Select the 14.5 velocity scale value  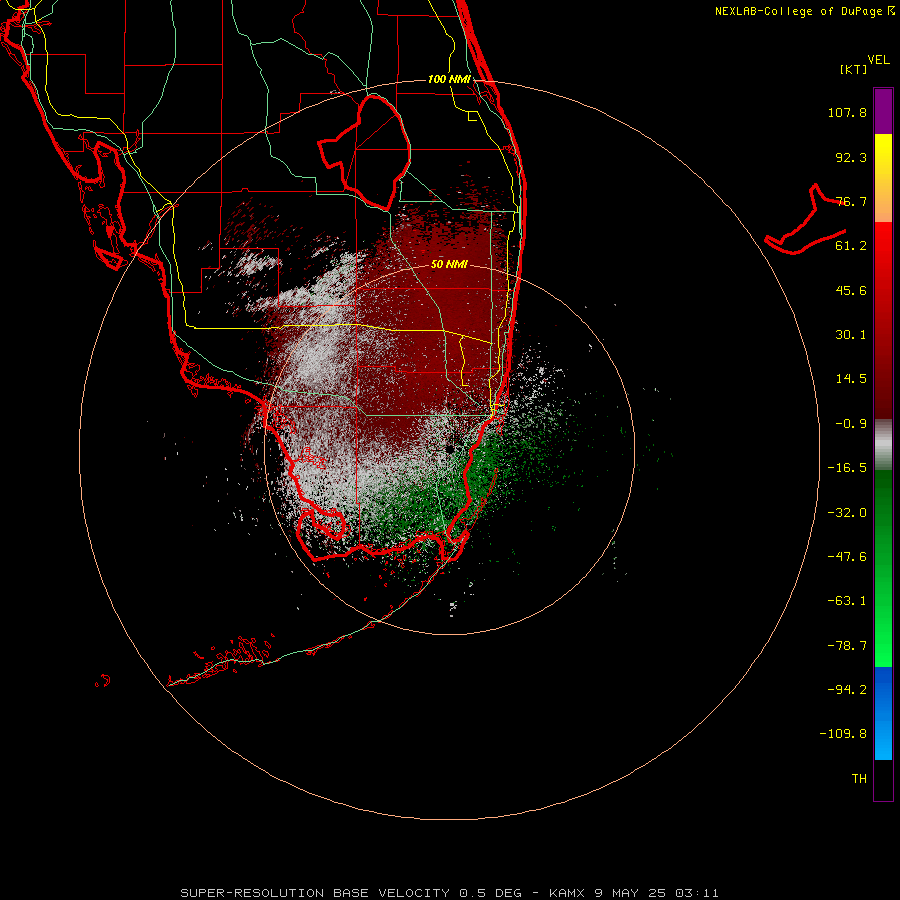[x=851, y=379]
